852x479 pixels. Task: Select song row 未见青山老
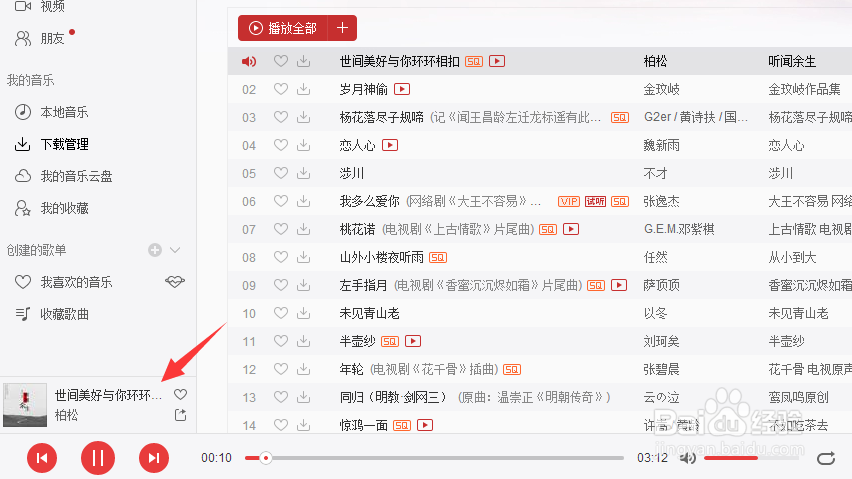540,313
